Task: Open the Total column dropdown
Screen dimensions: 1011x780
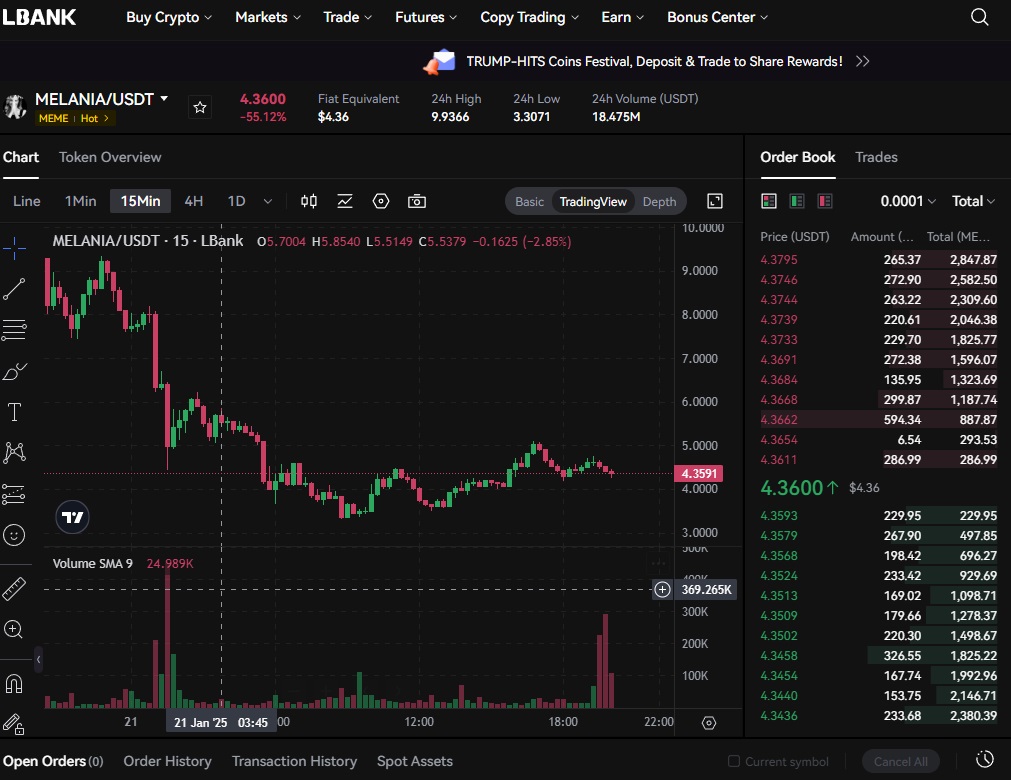Action: pyautogui.click(x=974, y=201)
